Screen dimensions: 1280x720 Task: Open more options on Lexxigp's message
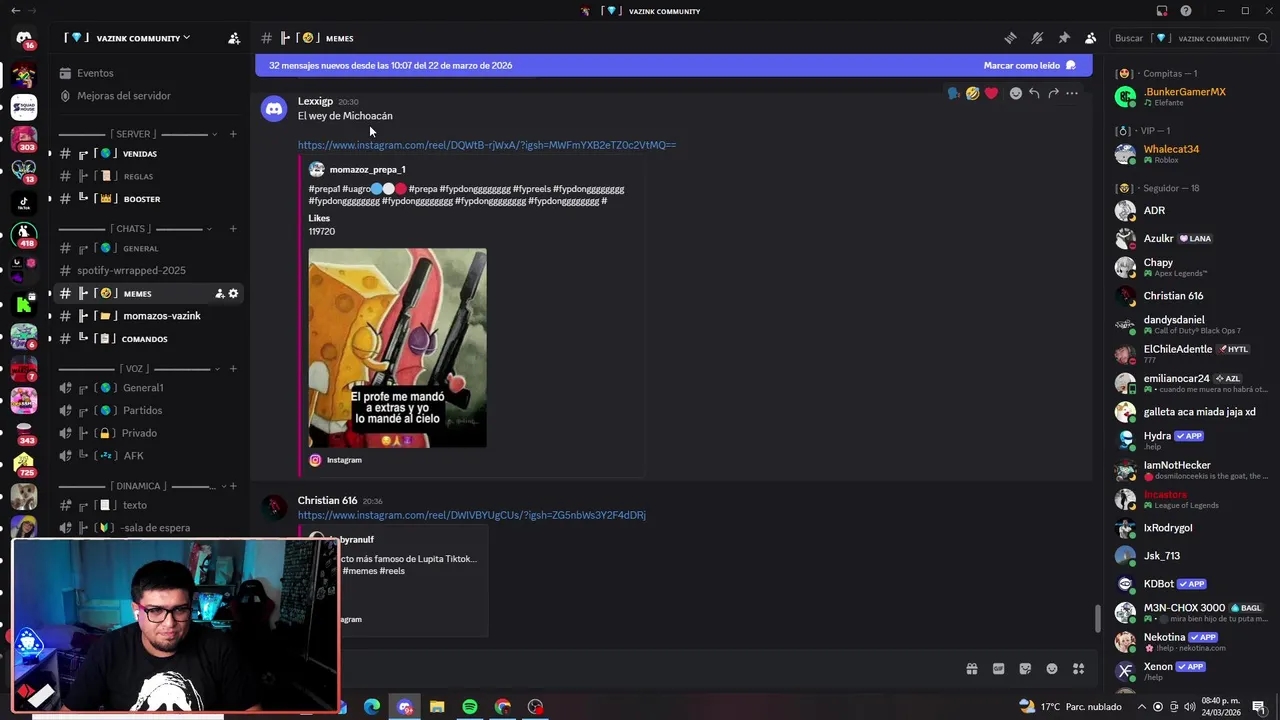click(1072, 93)
